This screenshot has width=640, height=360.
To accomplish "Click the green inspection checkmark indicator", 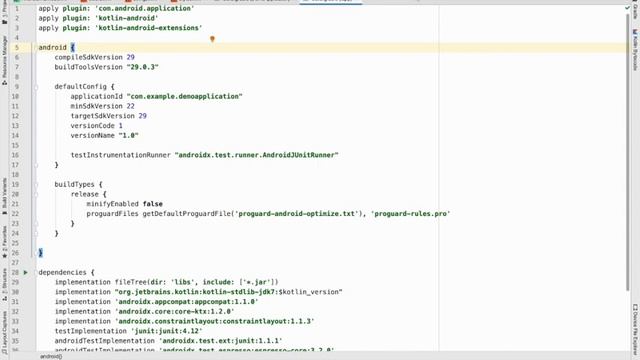I will point(627,8).
